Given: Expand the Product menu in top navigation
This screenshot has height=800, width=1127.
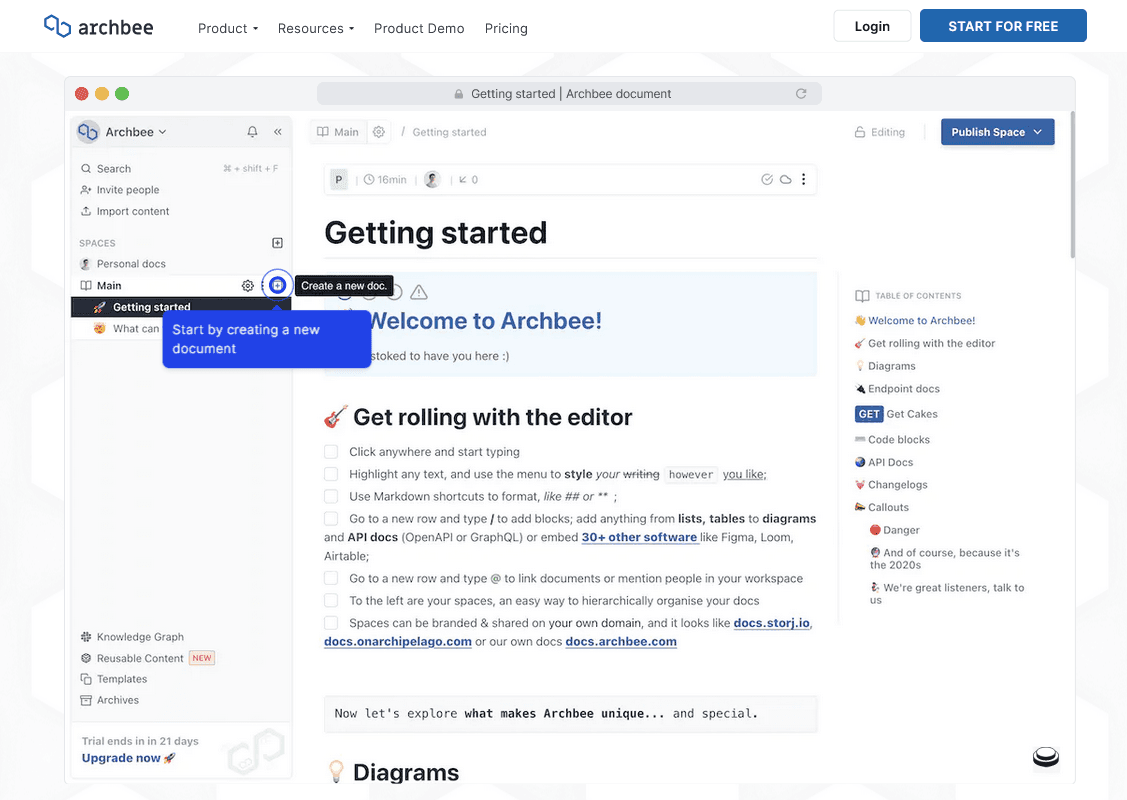Looking at the screenshot, I should [228, 28].
